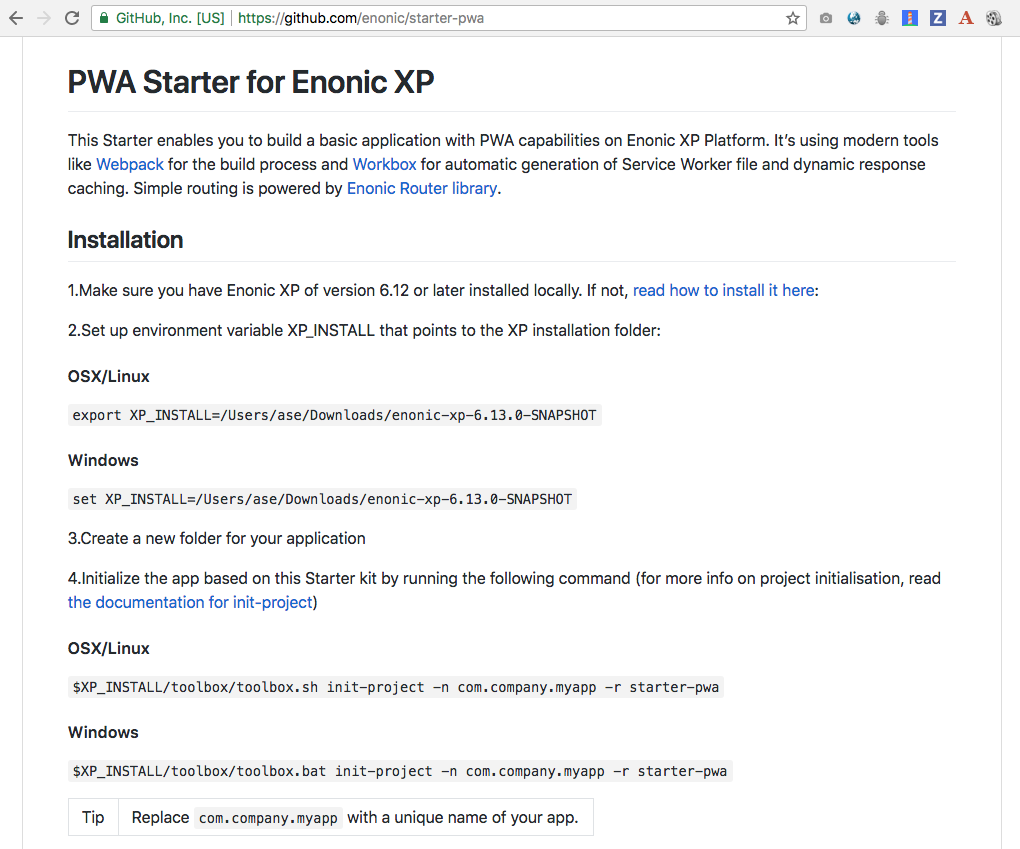Click the Installation heading
This screenshot has height=849, width=1020.
(x=126, y=240)
